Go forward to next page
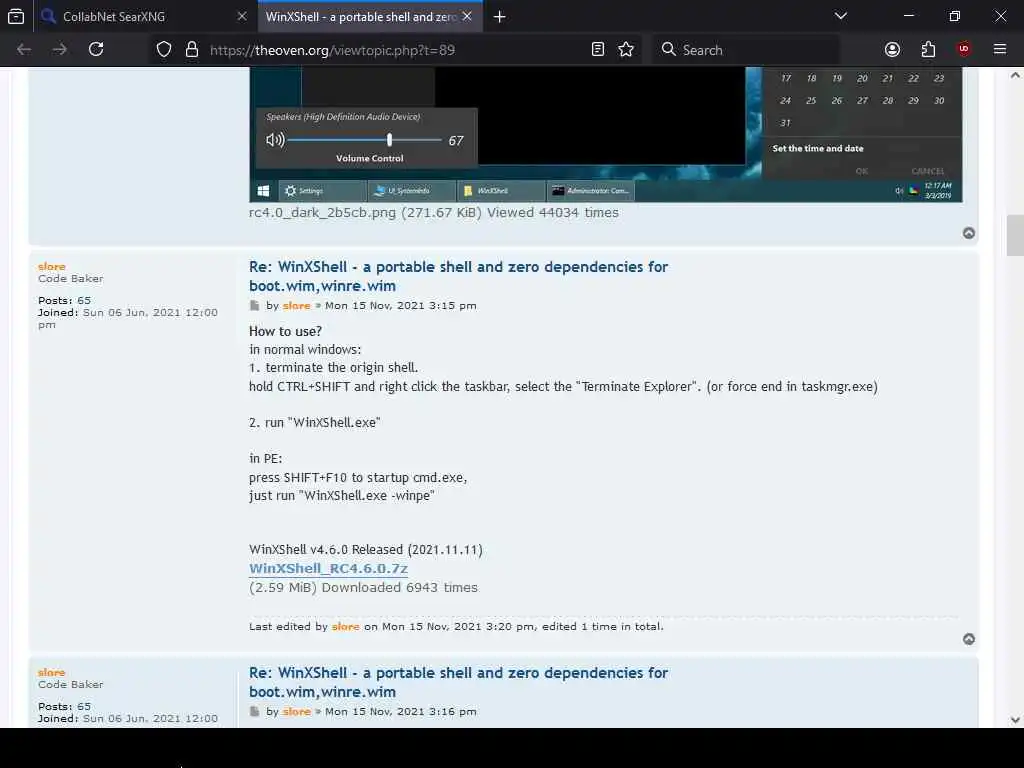 click(x=60, y=50)
